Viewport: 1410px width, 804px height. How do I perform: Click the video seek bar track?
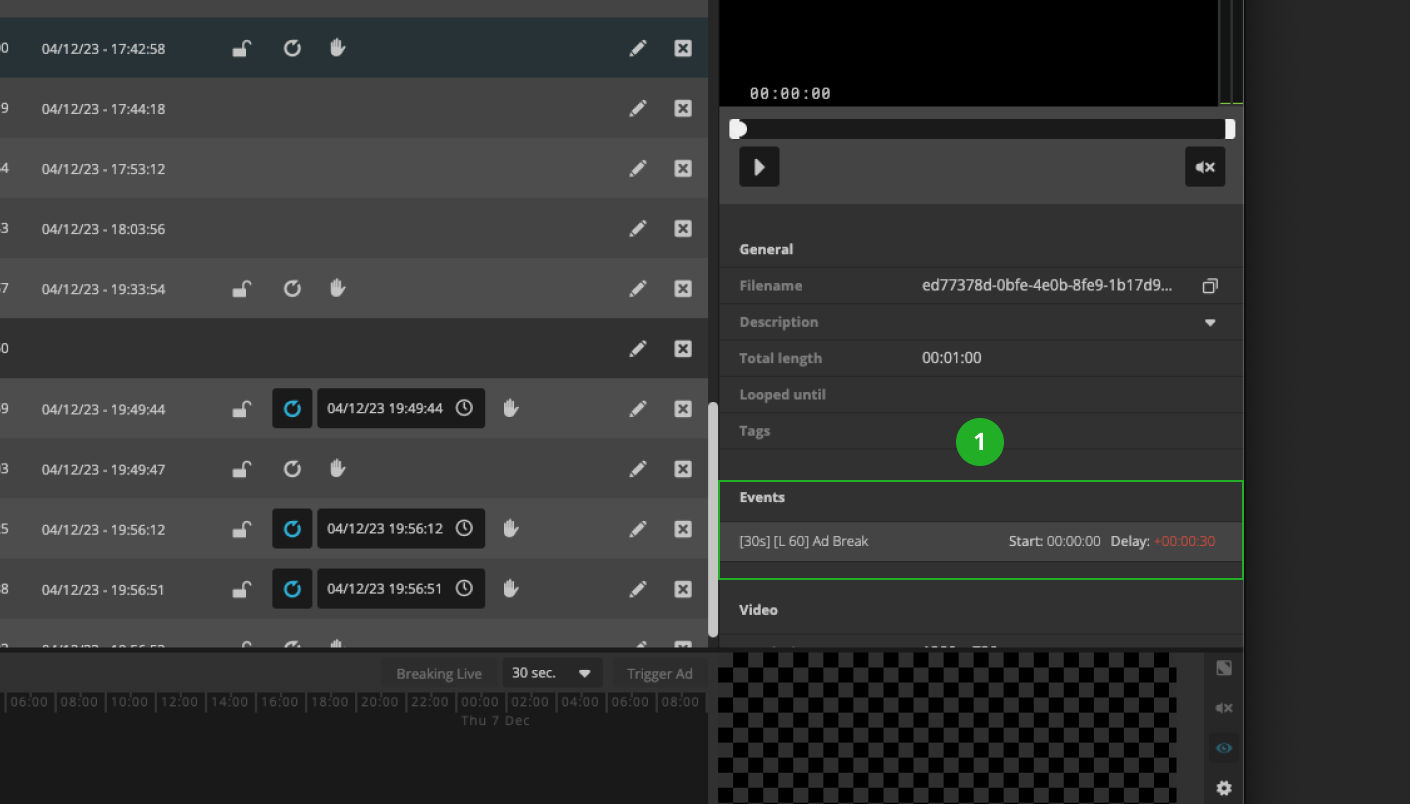click(980, 129)
